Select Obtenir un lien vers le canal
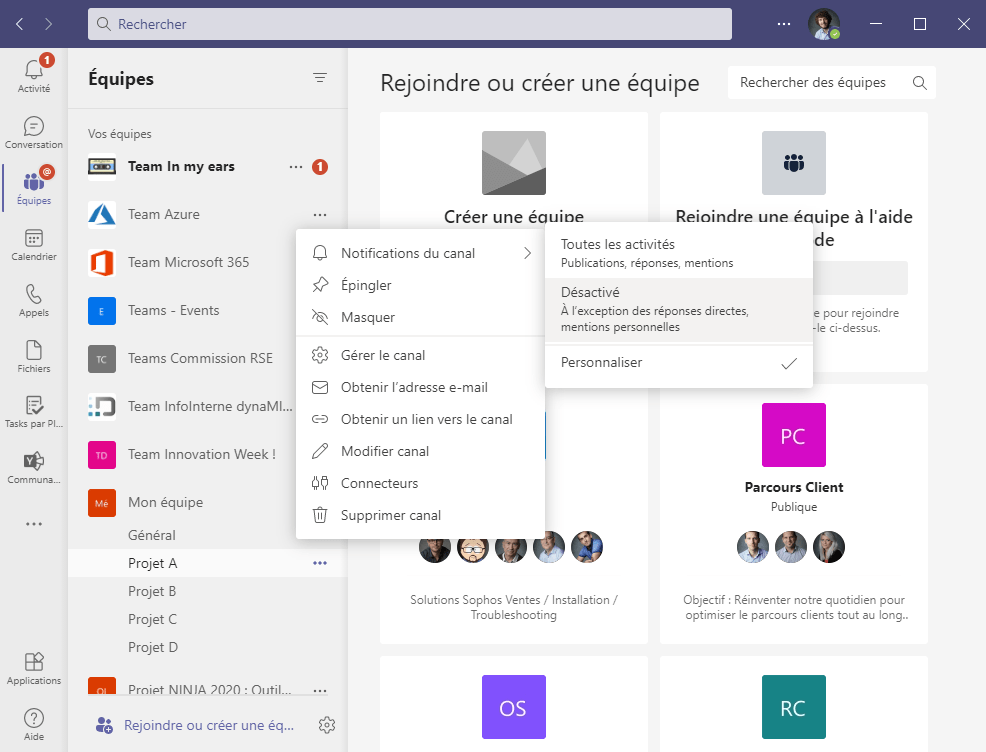The height and width of the screenshot is (752, 986). [x=421, y=419]
